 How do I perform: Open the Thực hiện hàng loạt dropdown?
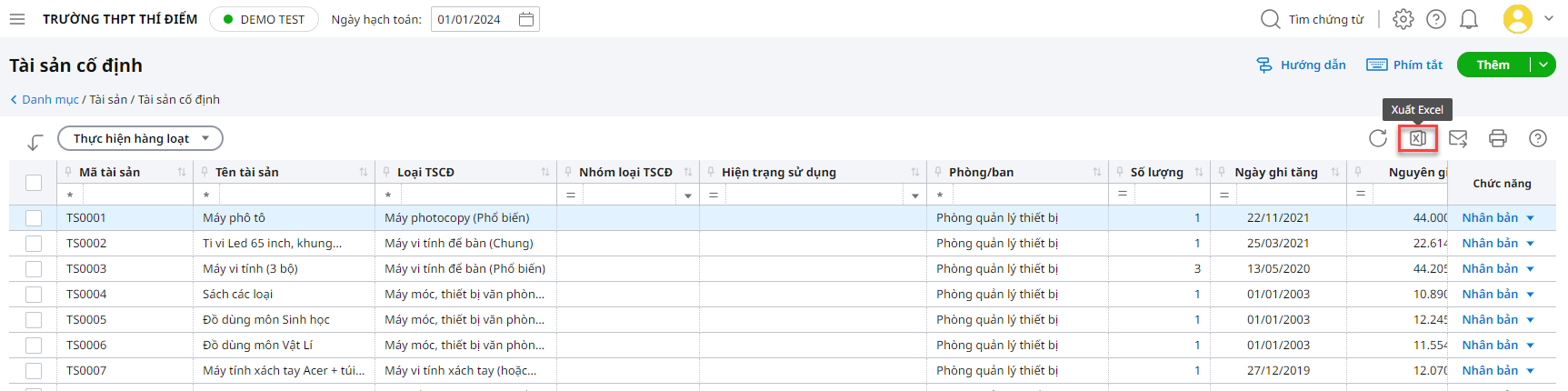click(140, 138)
